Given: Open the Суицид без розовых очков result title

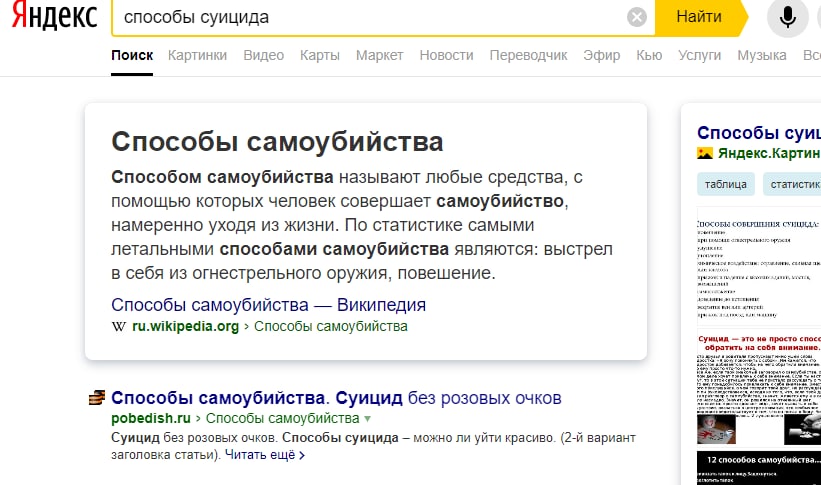Looking at the screenshot, I should (336, 398).
